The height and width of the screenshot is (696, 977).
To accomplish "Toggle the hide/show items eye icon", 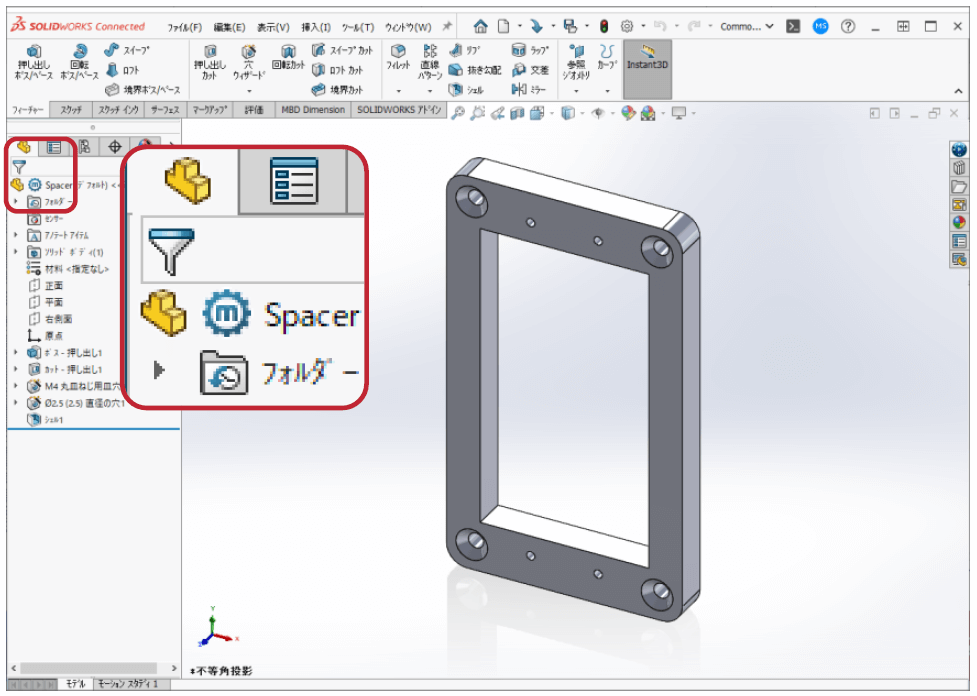I will click(598, 113).
